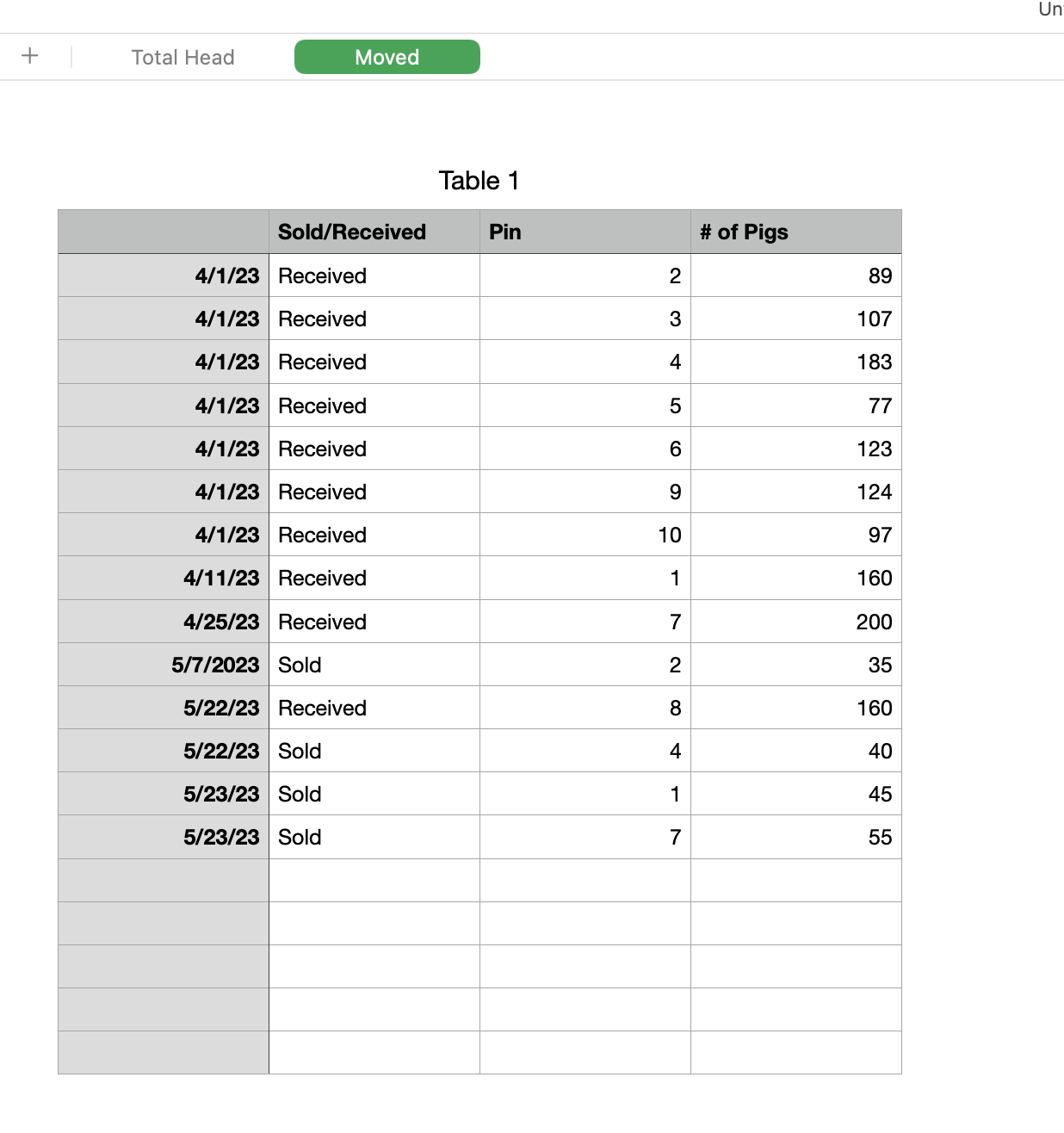
Task: Click the 5/7/2023 date cell
Action: [164, 665]
